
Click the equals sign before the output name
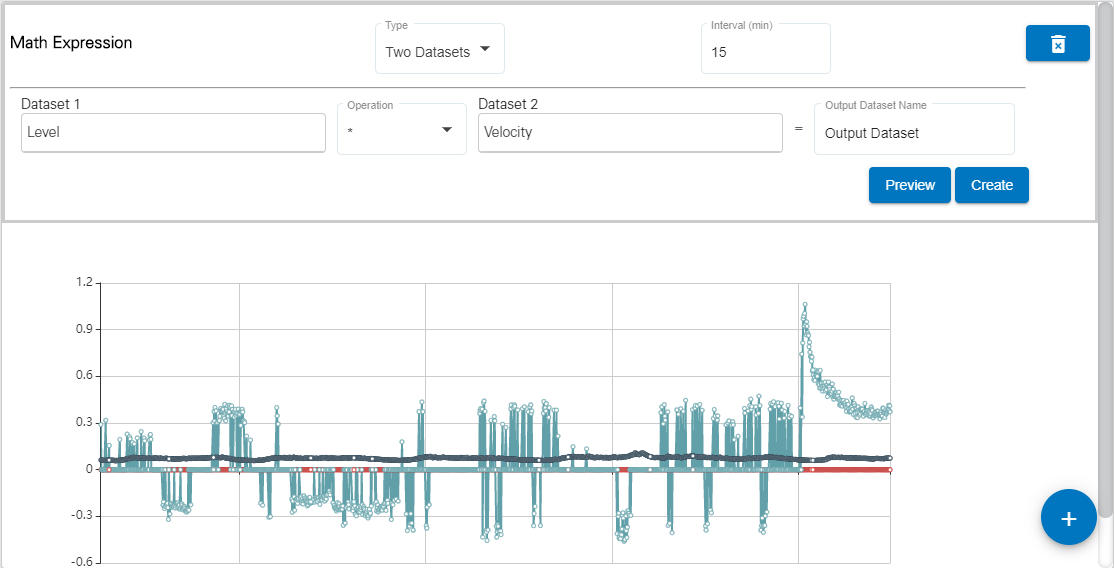tap(798, 131)
